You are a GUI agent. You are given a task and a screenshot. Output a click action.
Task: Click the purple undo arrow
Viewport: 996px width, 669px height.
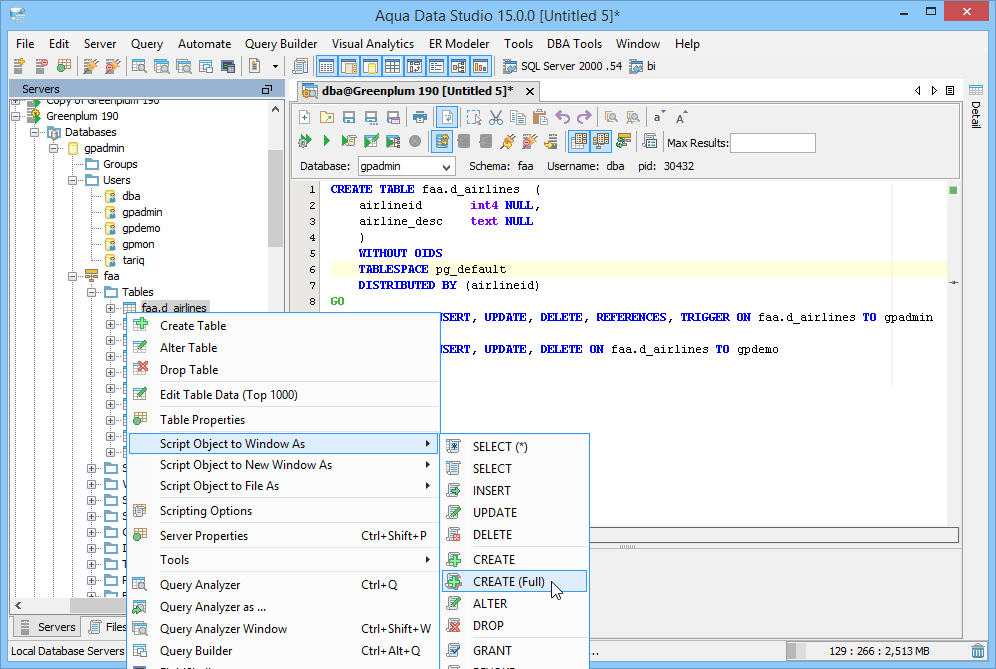coord(562,118)
